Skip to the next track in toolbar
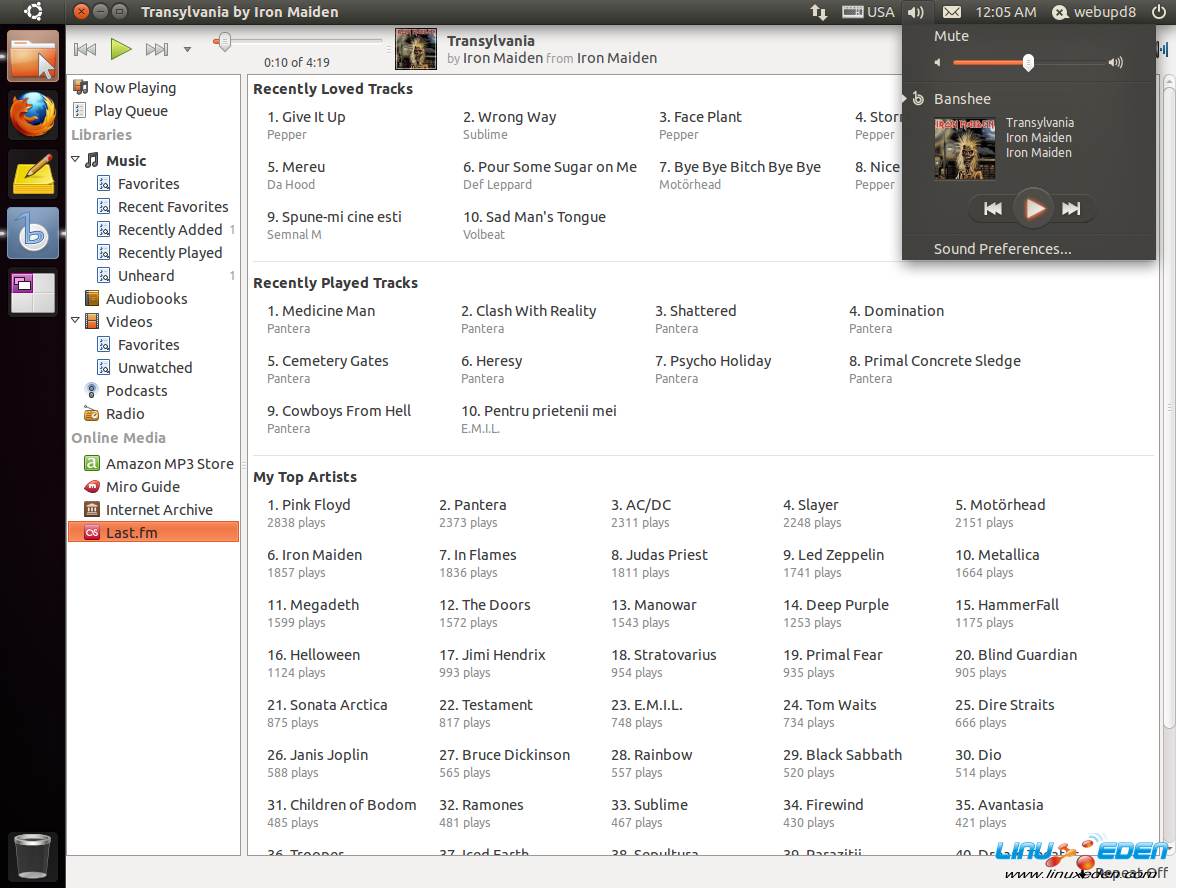The width and height of the screenshot is (1177, 888). [156, 49]
